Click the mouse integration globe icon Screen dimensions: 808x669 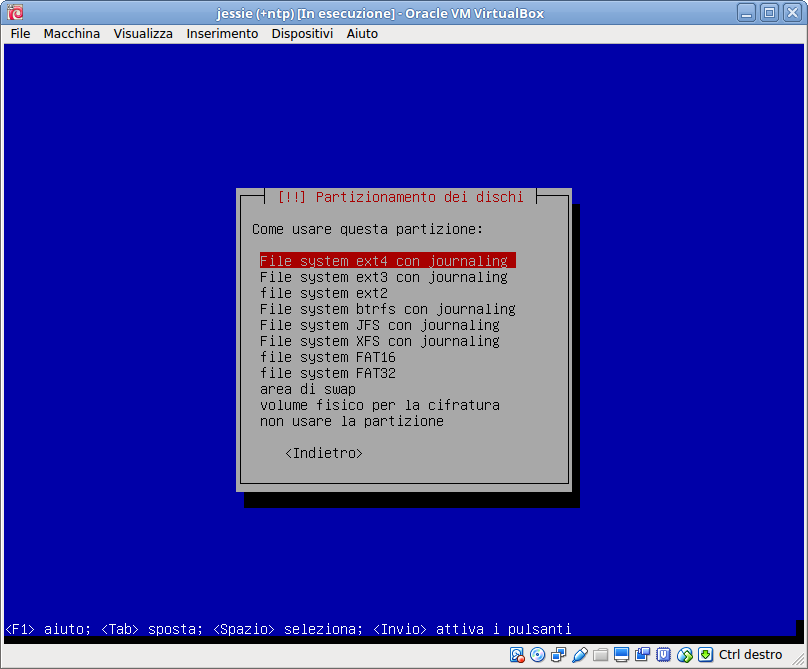(684, 655)
